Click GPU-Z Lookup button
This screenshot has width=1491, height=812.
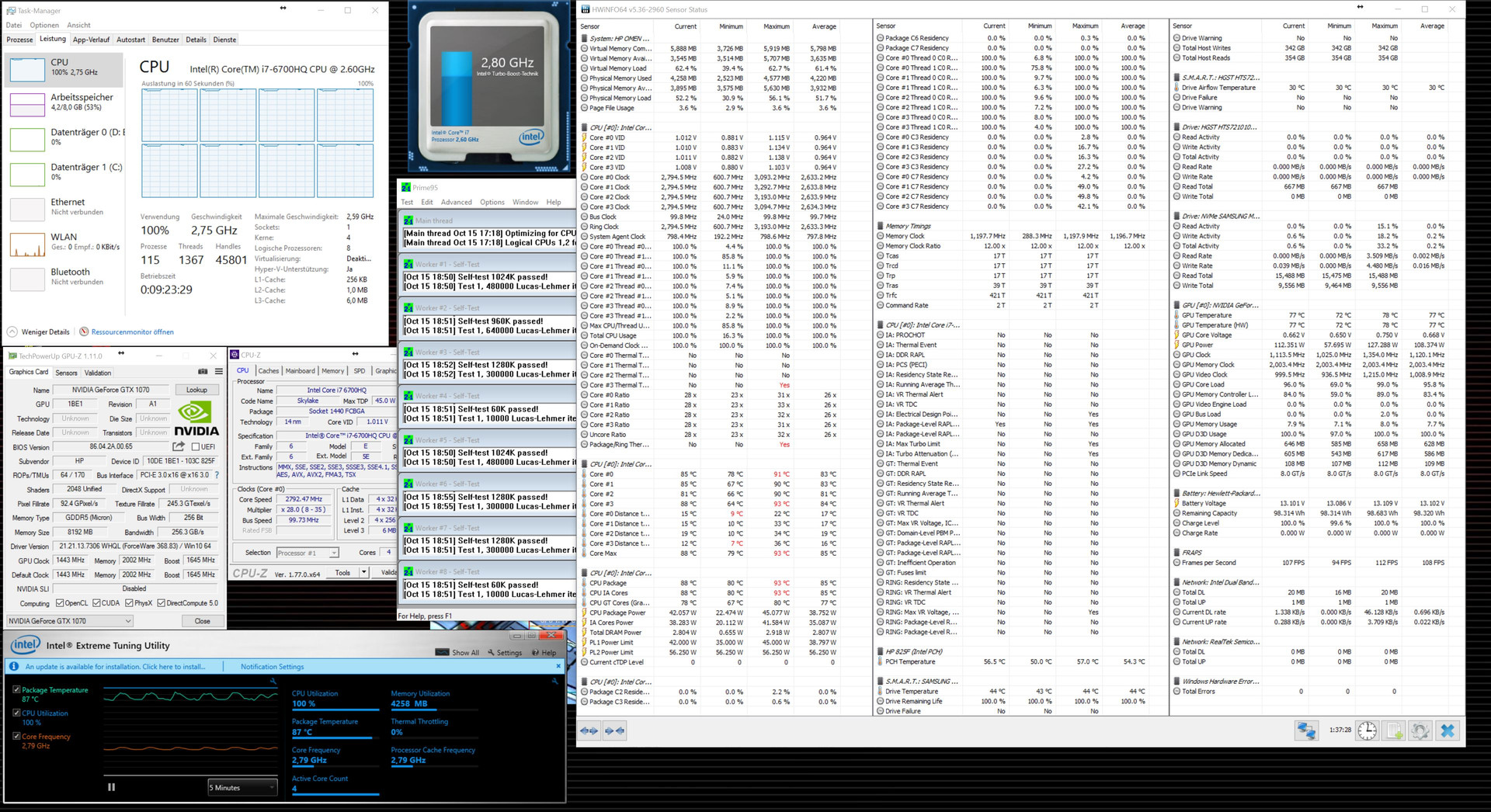point(196,390)
